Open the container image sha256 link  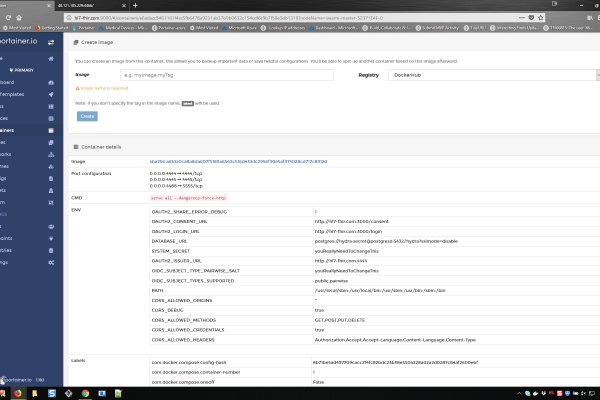pos(230,160)
